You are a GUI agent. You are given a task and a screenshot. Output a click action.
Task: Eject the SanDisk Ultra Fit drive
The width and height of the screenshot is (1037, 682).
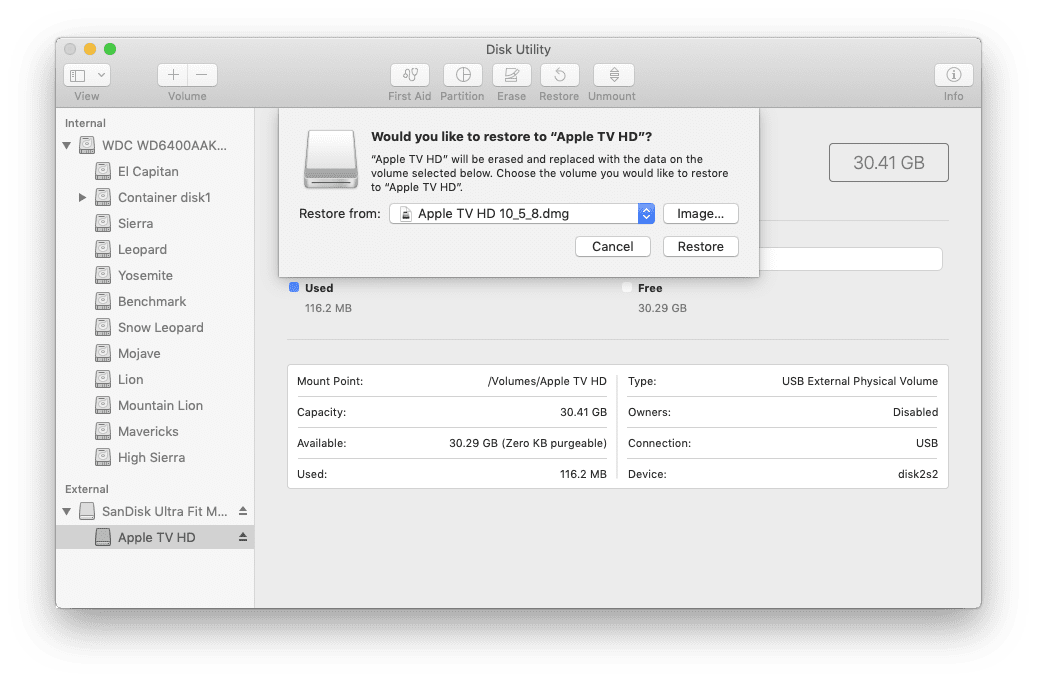[x=243, y=511]
